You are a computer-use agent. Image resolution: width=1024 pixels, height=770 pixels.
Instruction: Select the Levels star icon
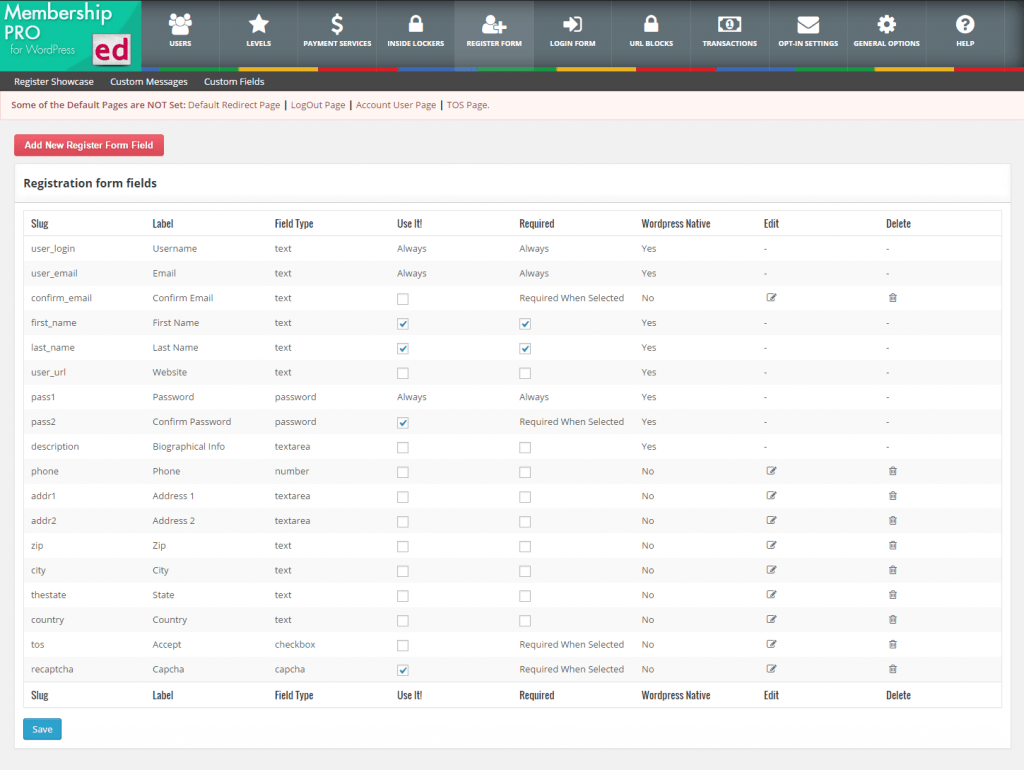[x=258, y=31]
